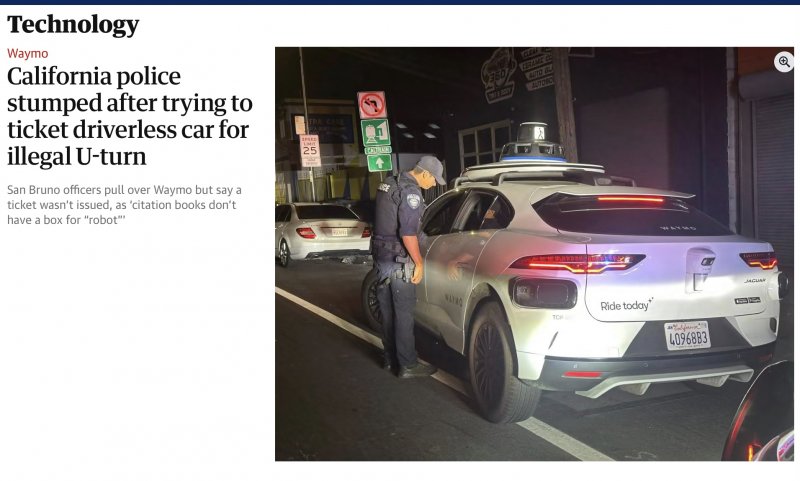The image size is (800, 481).
Task: Click the dark blue bar at page top
Action: (400, 2)
